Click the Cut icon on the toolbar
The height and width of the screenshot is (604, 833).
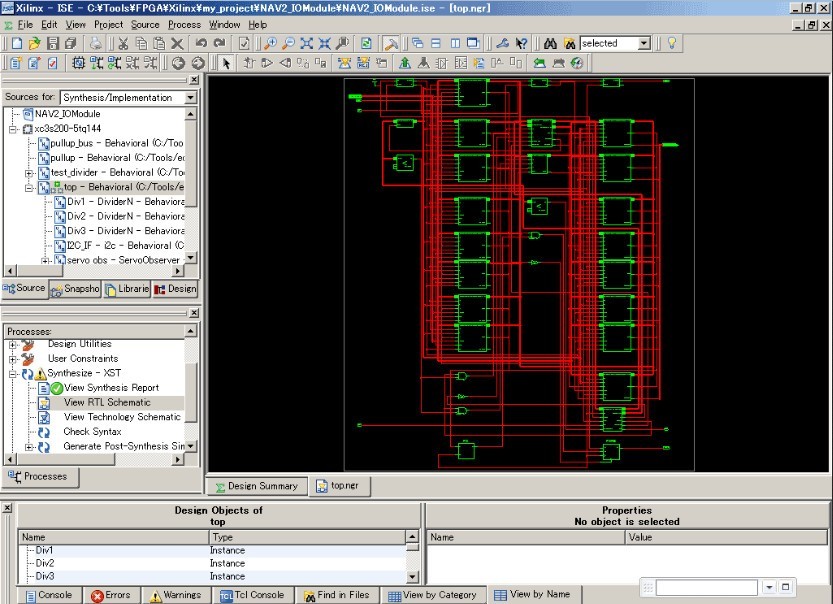click(x=122, y=42)
